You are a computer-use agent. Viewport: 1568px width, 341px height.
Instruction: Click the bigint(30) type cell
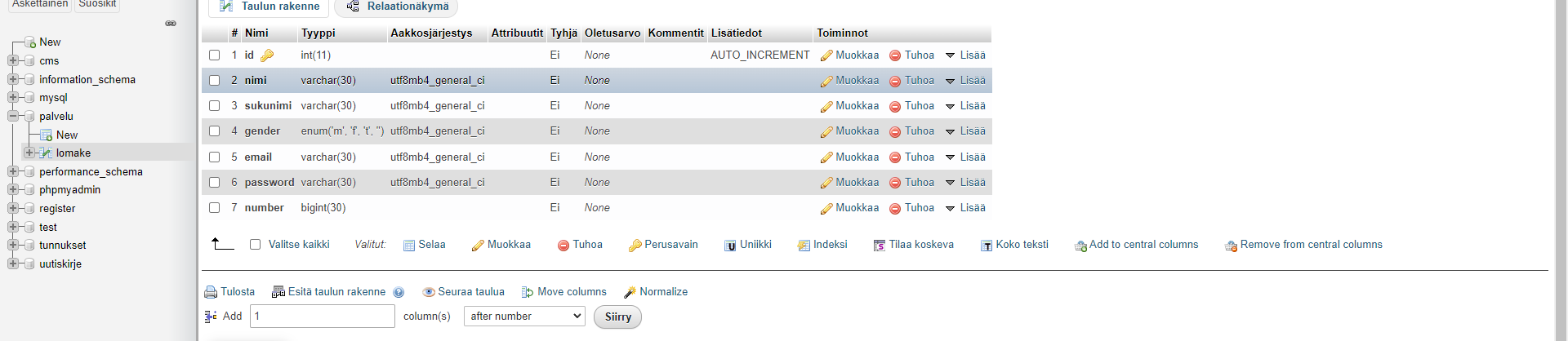[323, 208]
